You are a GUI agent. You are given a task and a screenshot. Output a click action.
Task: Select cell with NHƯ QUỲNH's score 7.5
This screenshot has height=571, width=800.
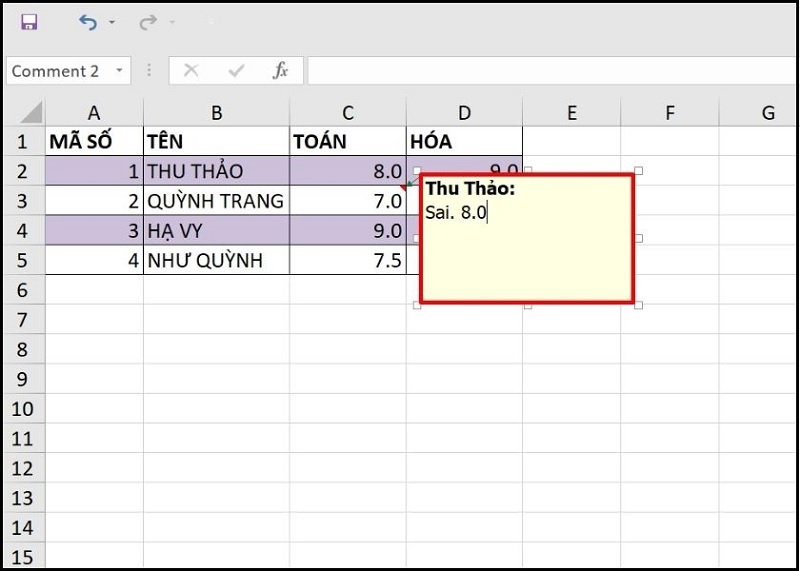tap(347, 261)
